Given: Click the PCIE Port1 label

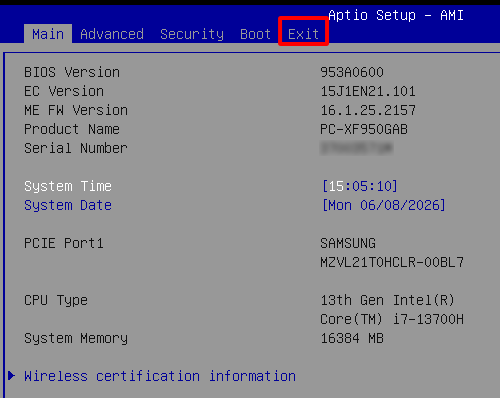Looking at the screenshot, I should pos(64,243).
